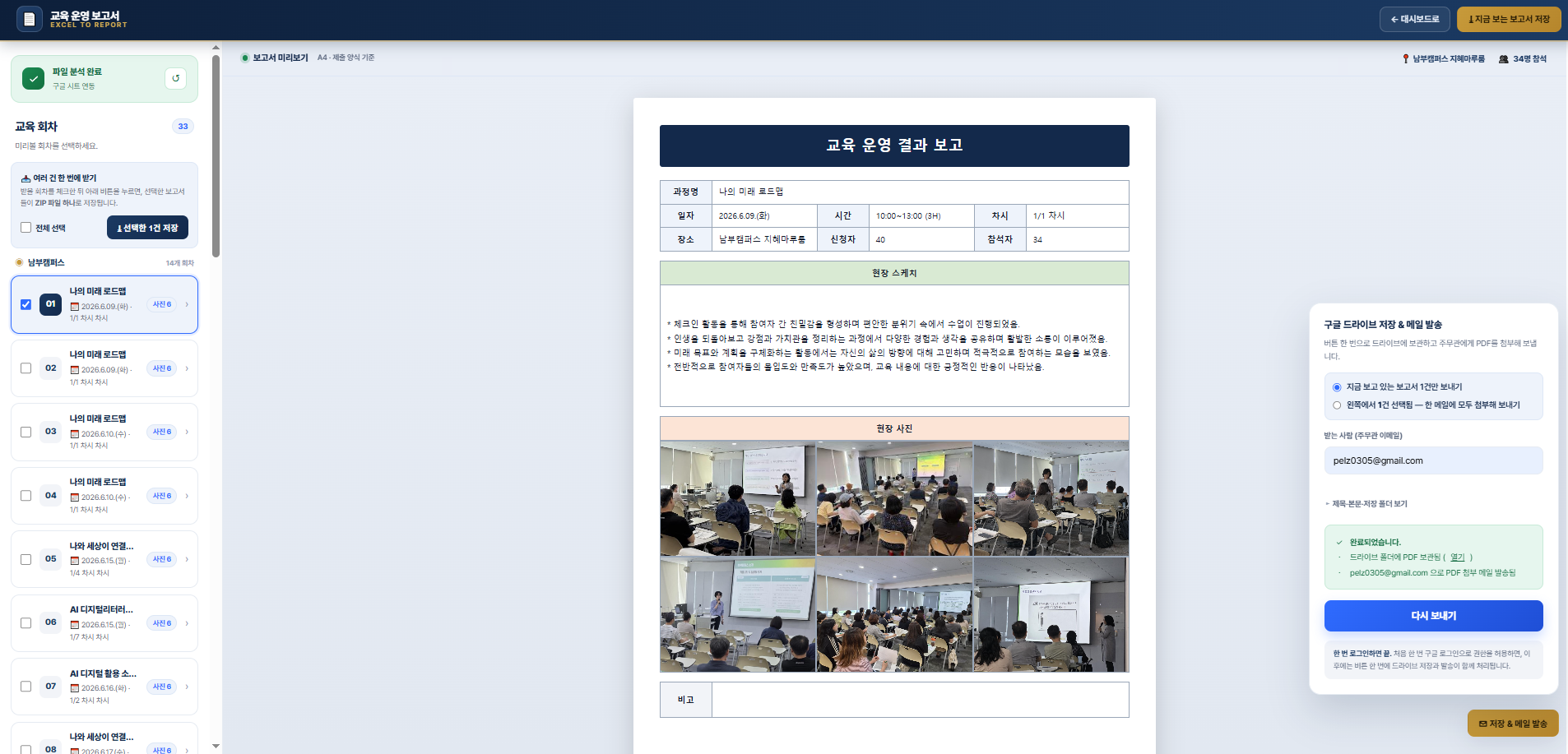The width and height of the screenshot is (1568, 754).
Task: Click the 다시 보내기 button
Action: [1433, 616]
